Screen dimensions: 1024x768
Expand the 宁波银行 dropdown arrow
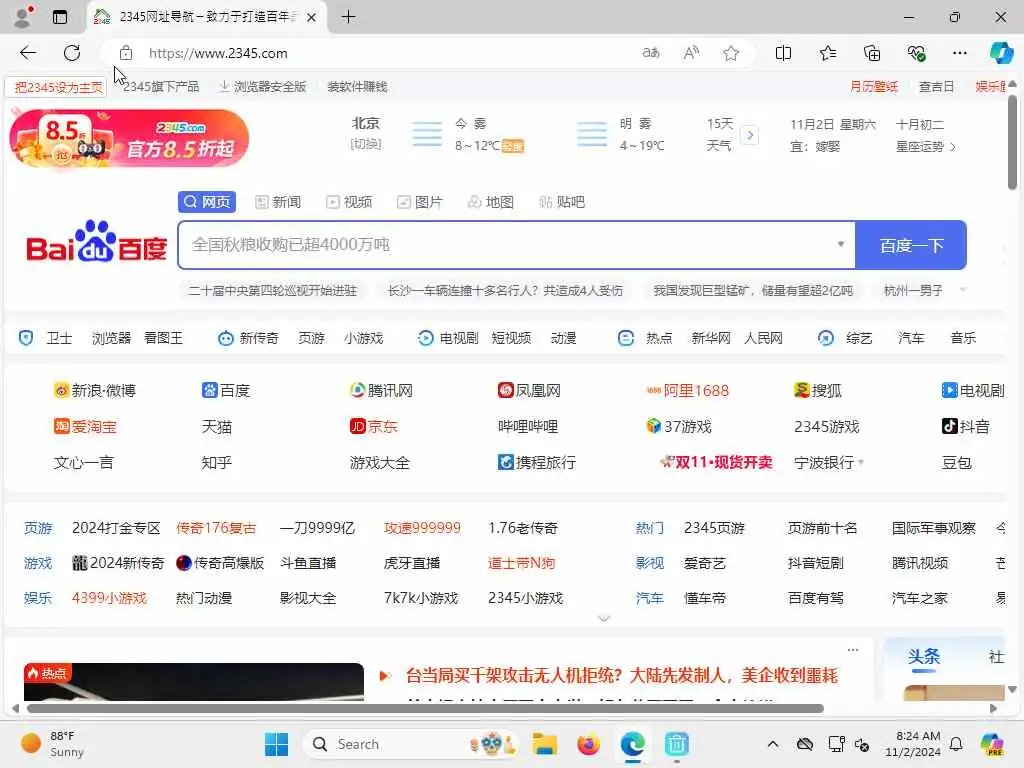tap(861, 462)
